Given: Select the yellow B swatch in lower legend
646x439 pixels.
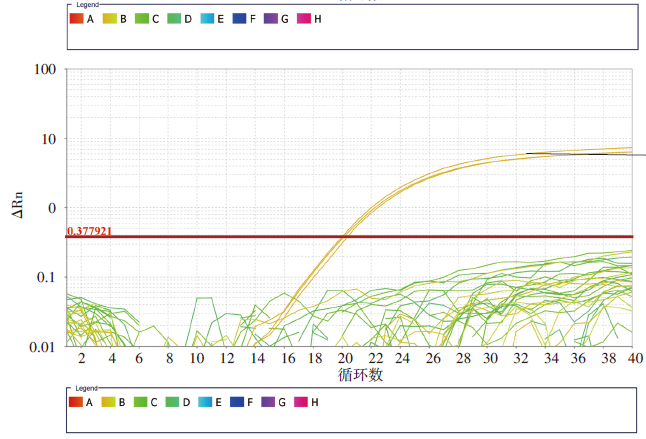Looking at the screenshot, I should pyautogui.click(x=109, y=402).
